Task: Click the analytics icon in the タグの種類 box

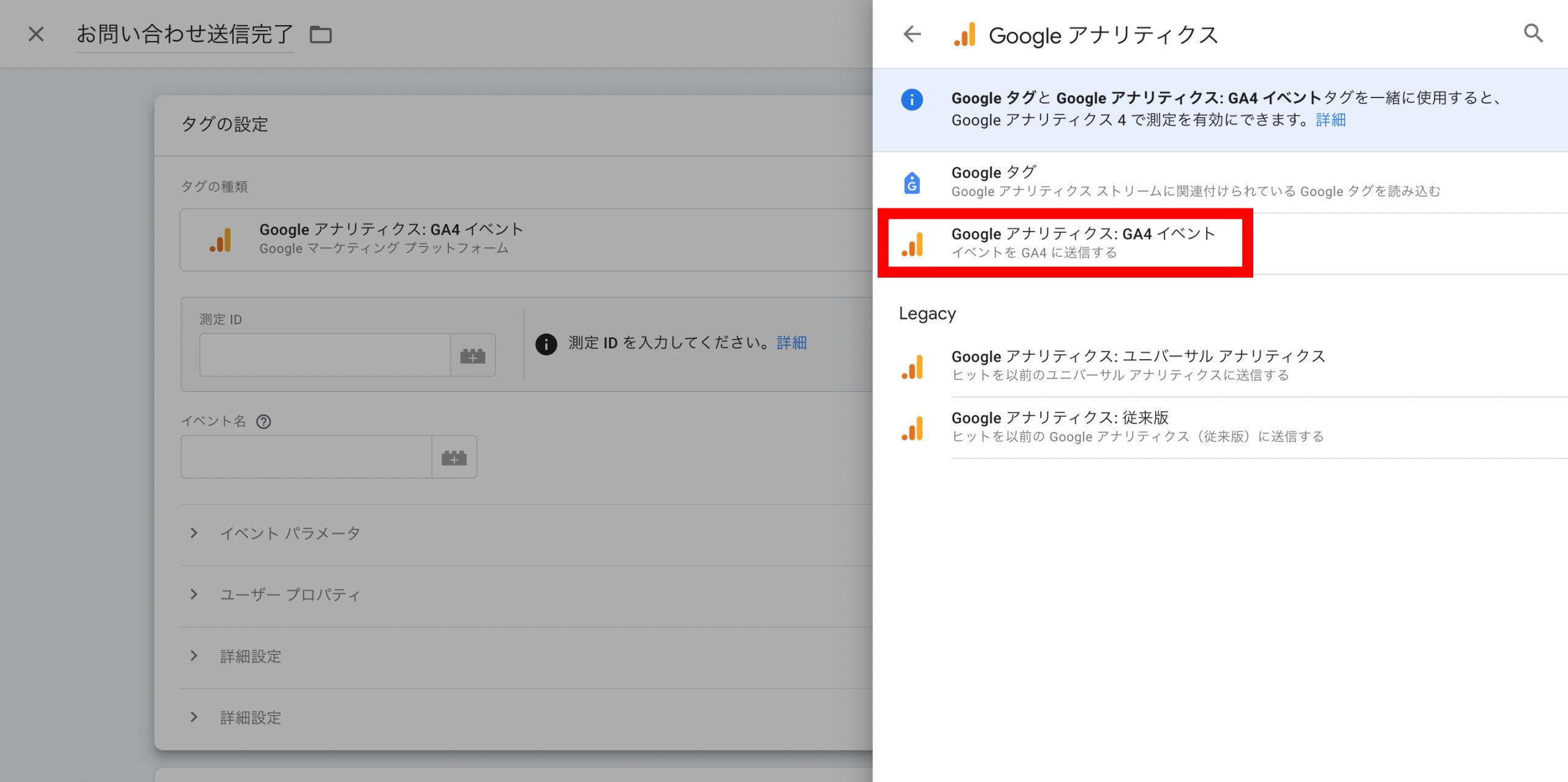Action: tap(221, 240)
